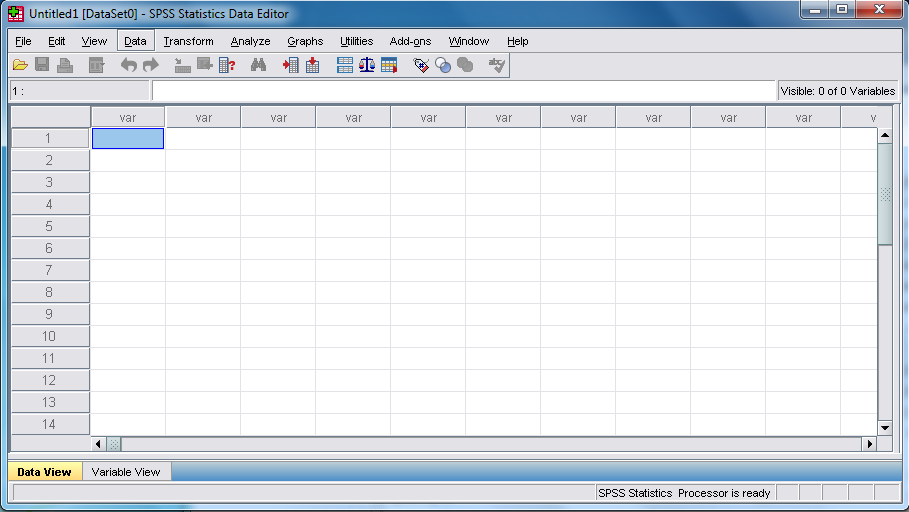
Task: Open the Analyze menu
Action: click(x=250, y=41)
